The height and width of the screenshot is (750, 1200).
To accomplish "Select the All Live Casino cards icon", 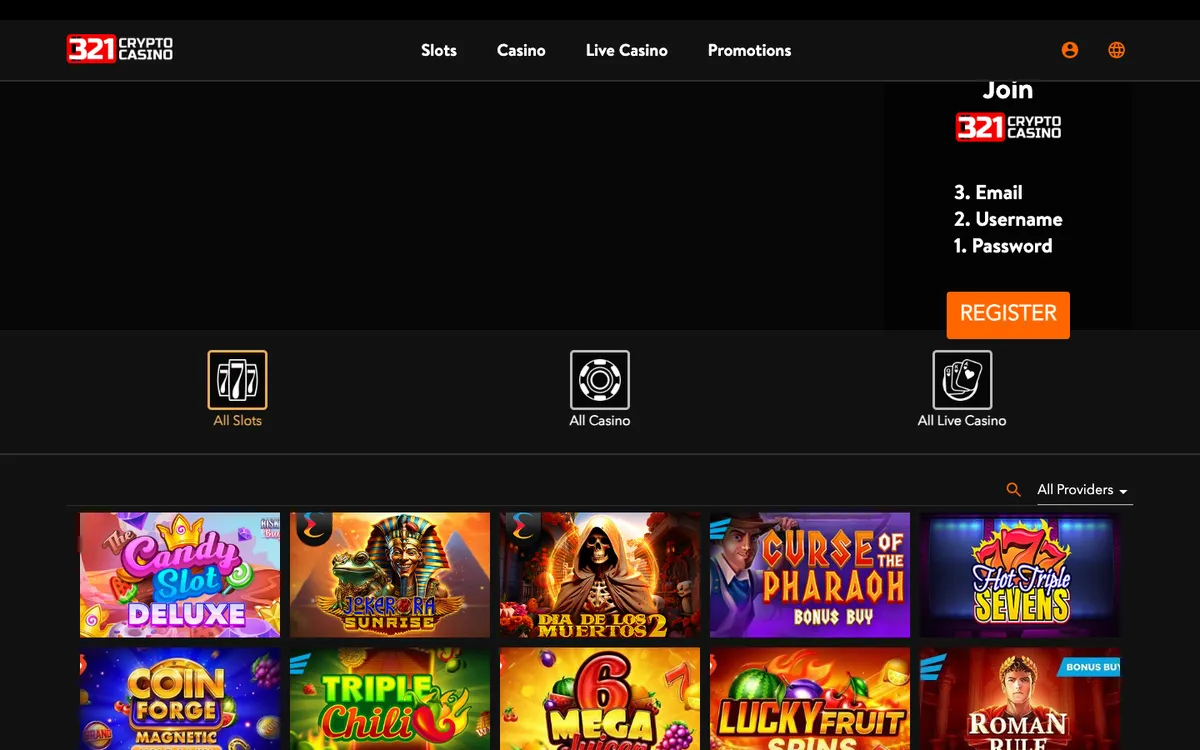I will coord(962,380).
